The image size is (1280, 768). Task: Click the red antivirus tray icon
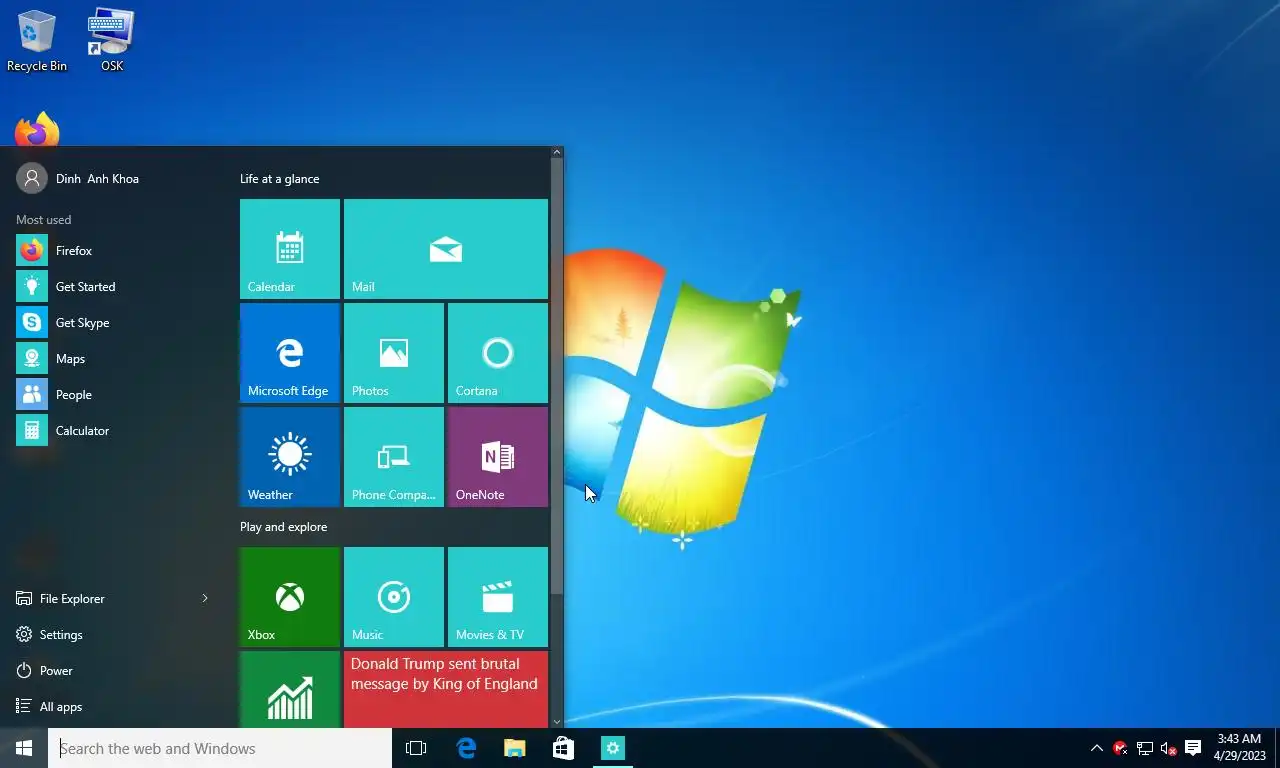[x=1121, y=748]
